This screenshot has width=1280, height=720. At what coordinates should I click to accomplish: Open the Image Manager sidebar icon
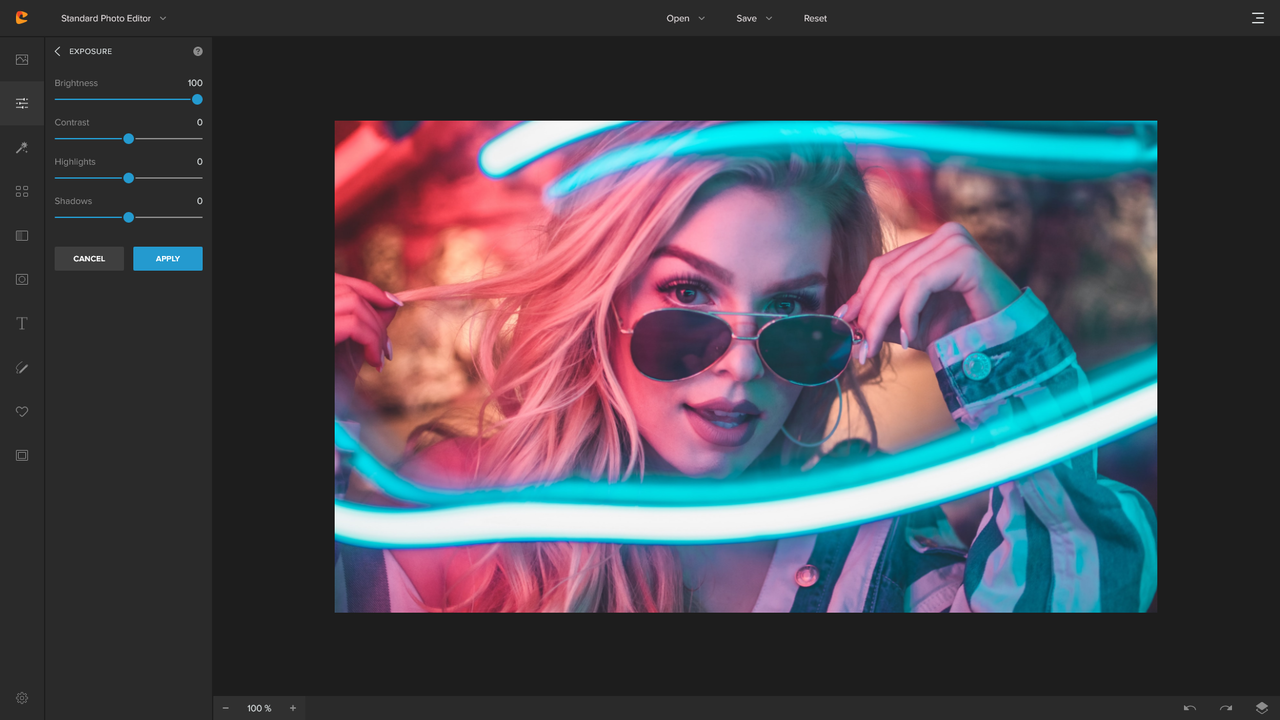(22, 60)
